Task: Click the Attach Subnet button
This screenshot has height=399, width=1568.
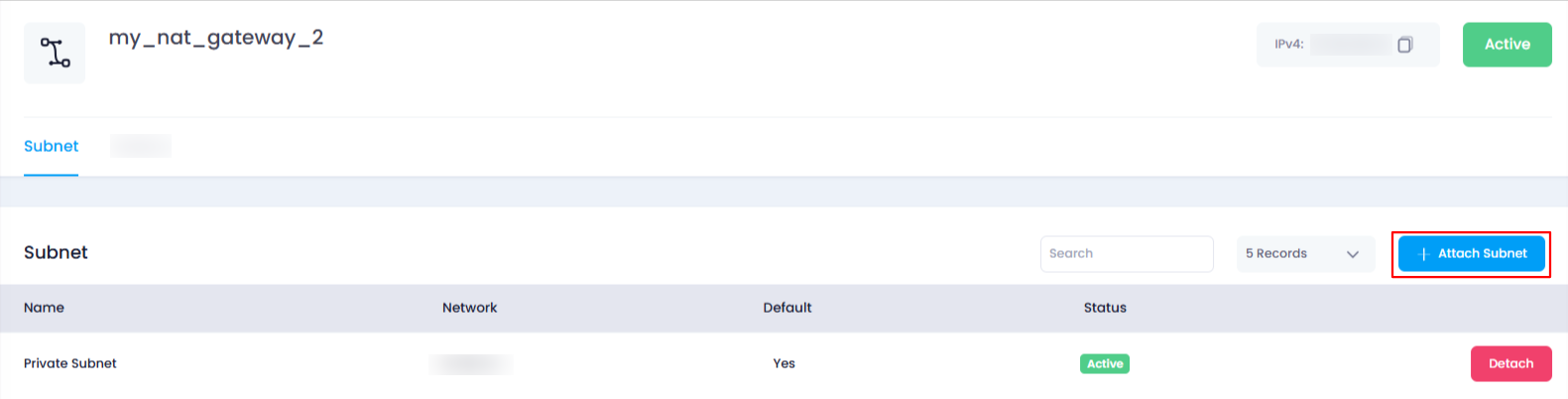Action: (1471, 254)
